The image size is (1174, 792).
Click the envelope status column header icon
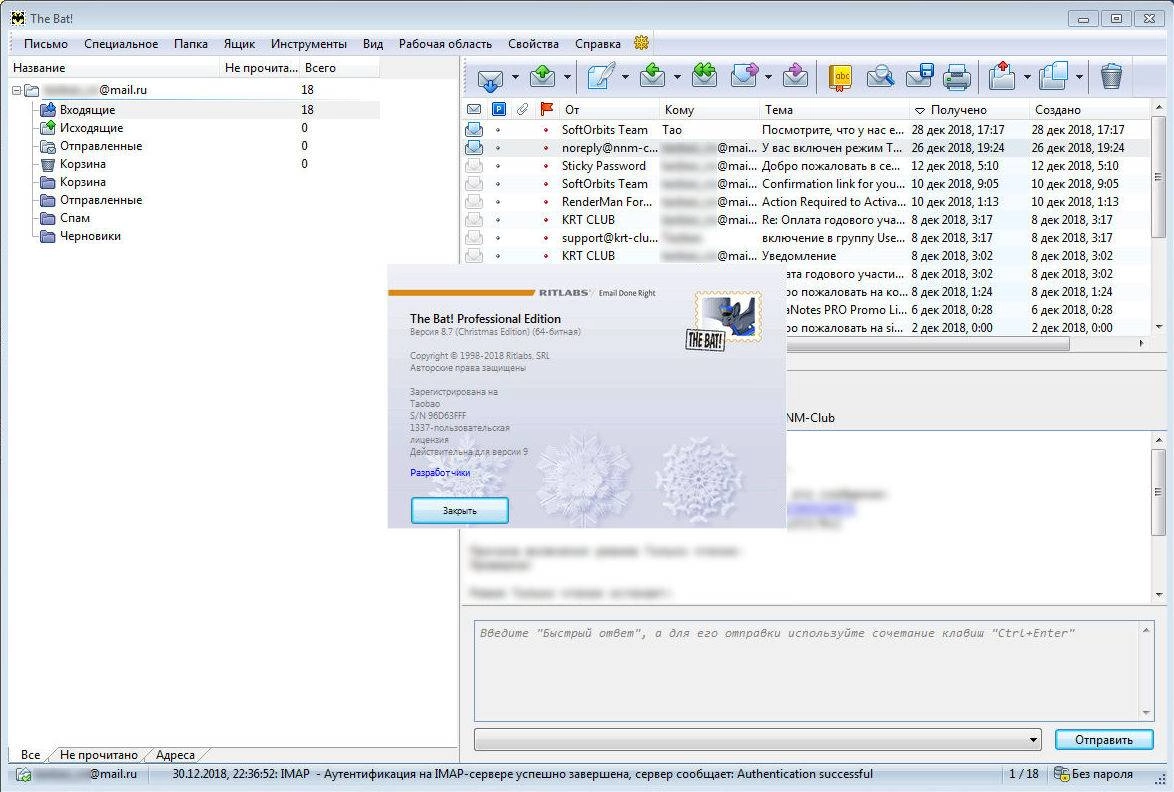tap(474, 109)
